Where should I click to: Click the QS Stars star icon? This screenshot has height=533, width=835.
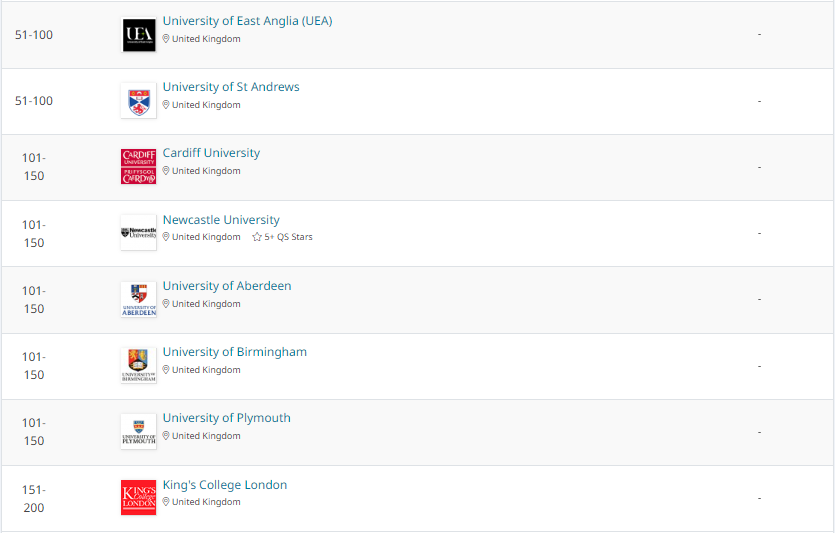tap(257, 237)
